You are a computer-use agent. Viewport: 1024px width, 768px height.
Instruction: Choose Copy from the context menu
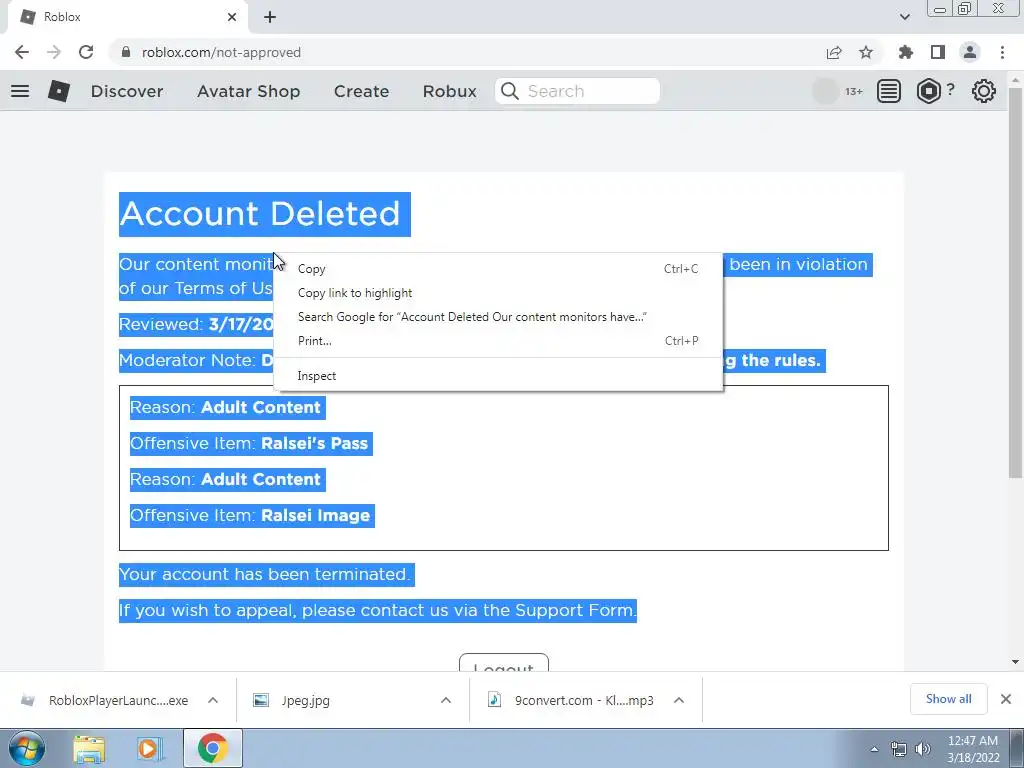[x=498, y=269]
